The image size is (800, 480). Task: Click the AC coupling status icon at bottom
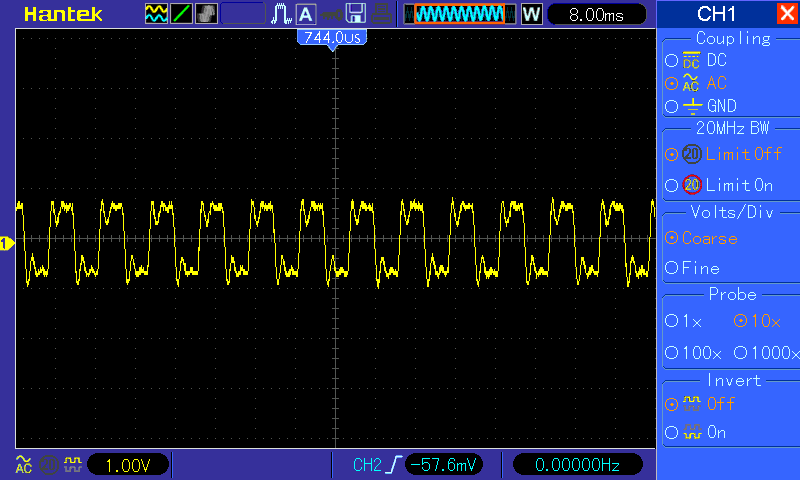[23, 465]
